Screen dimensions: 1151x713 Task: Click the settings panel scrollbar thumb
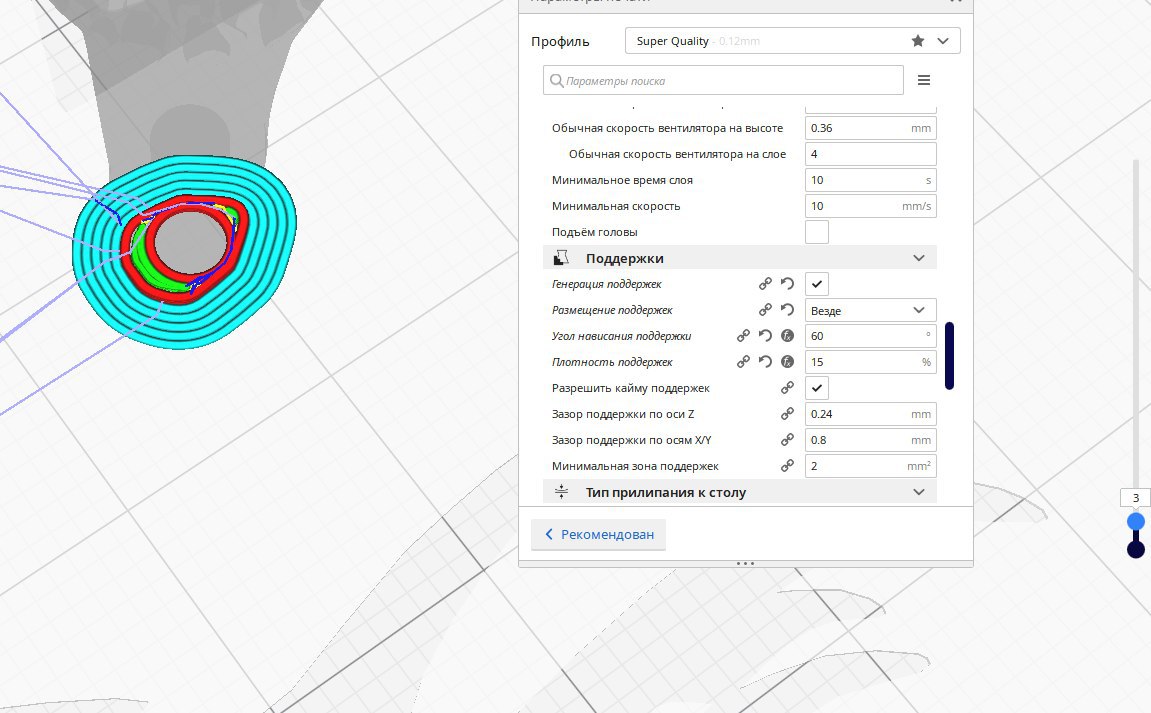(949, 355)
